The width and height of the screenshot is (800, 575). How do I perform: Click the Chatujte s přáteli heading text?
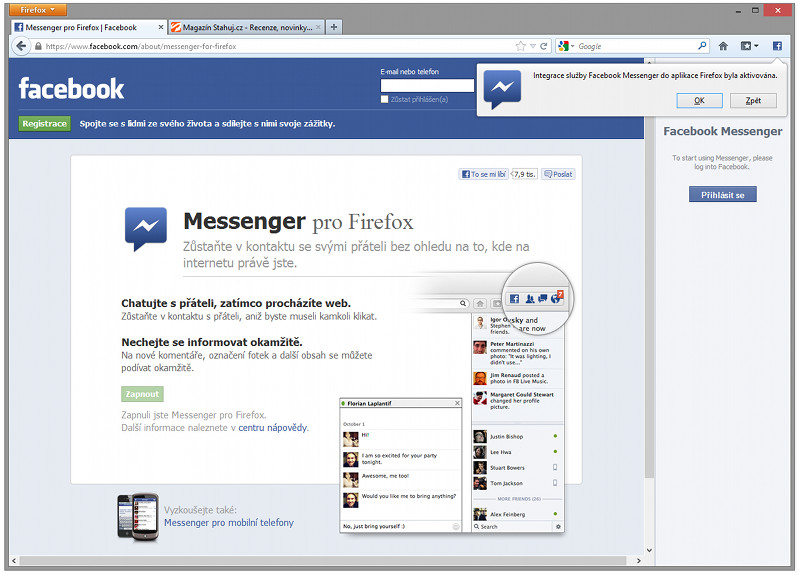click(x=236, y=303)
